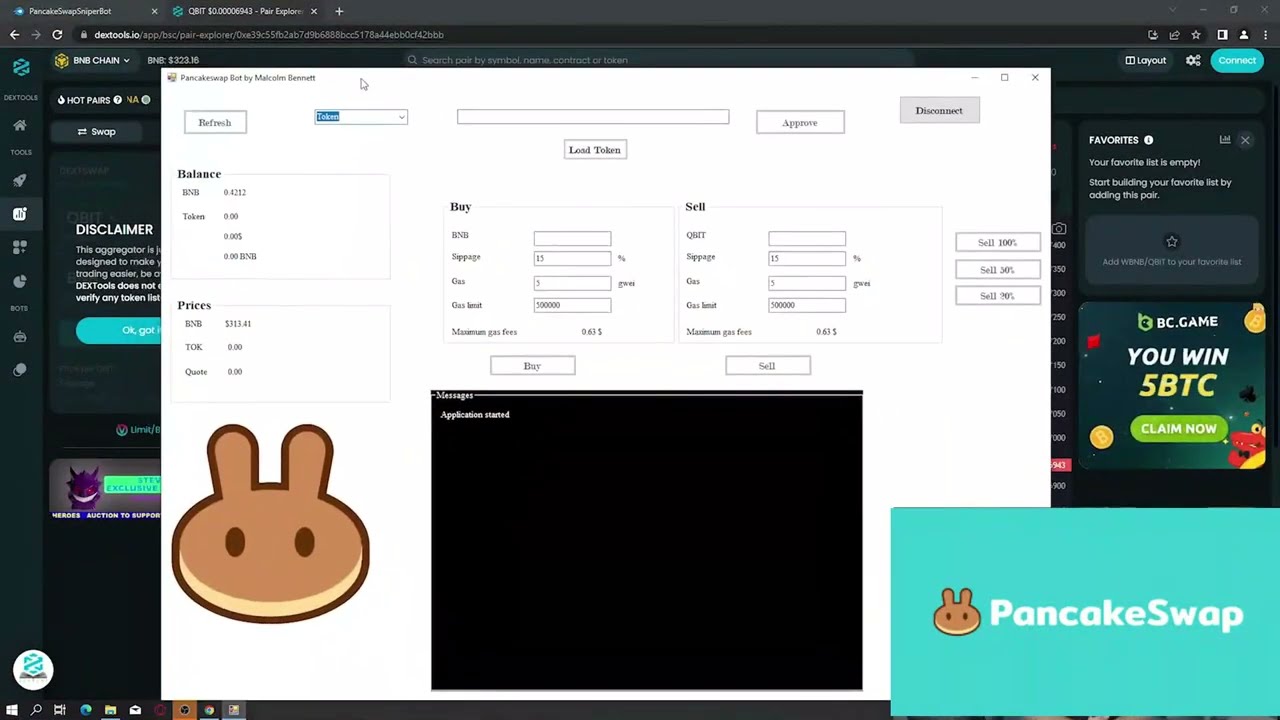Click the Layout button in DEXTools
Image resolution: width=1280 pixels, height=720 pixels.
click(x=1146, y=60)
